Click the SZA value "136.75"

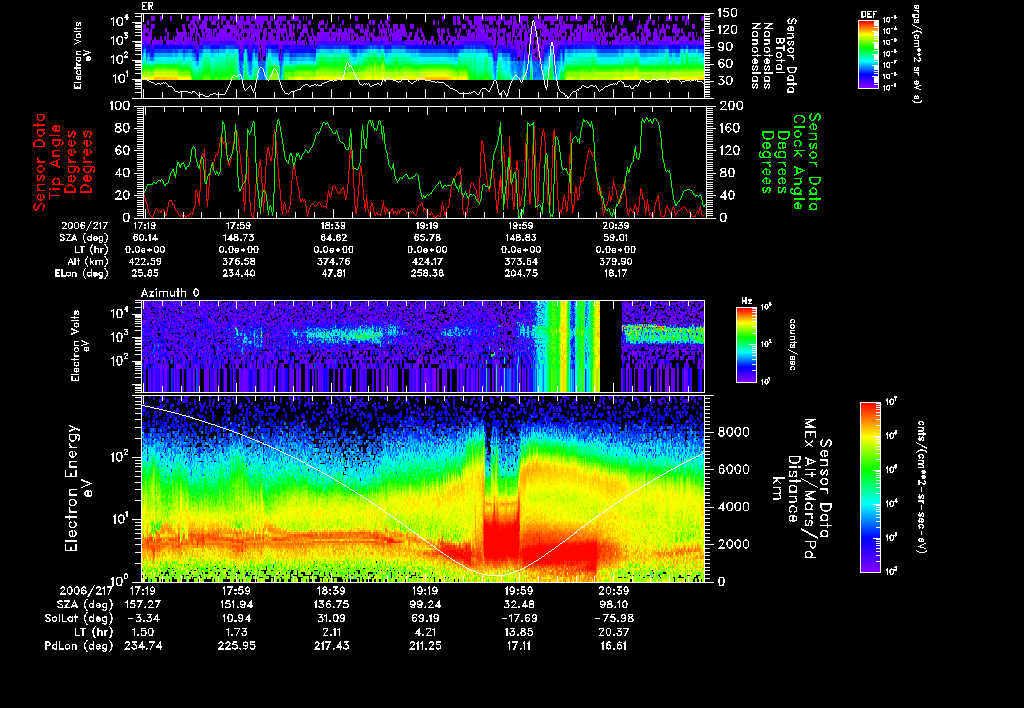332,604
